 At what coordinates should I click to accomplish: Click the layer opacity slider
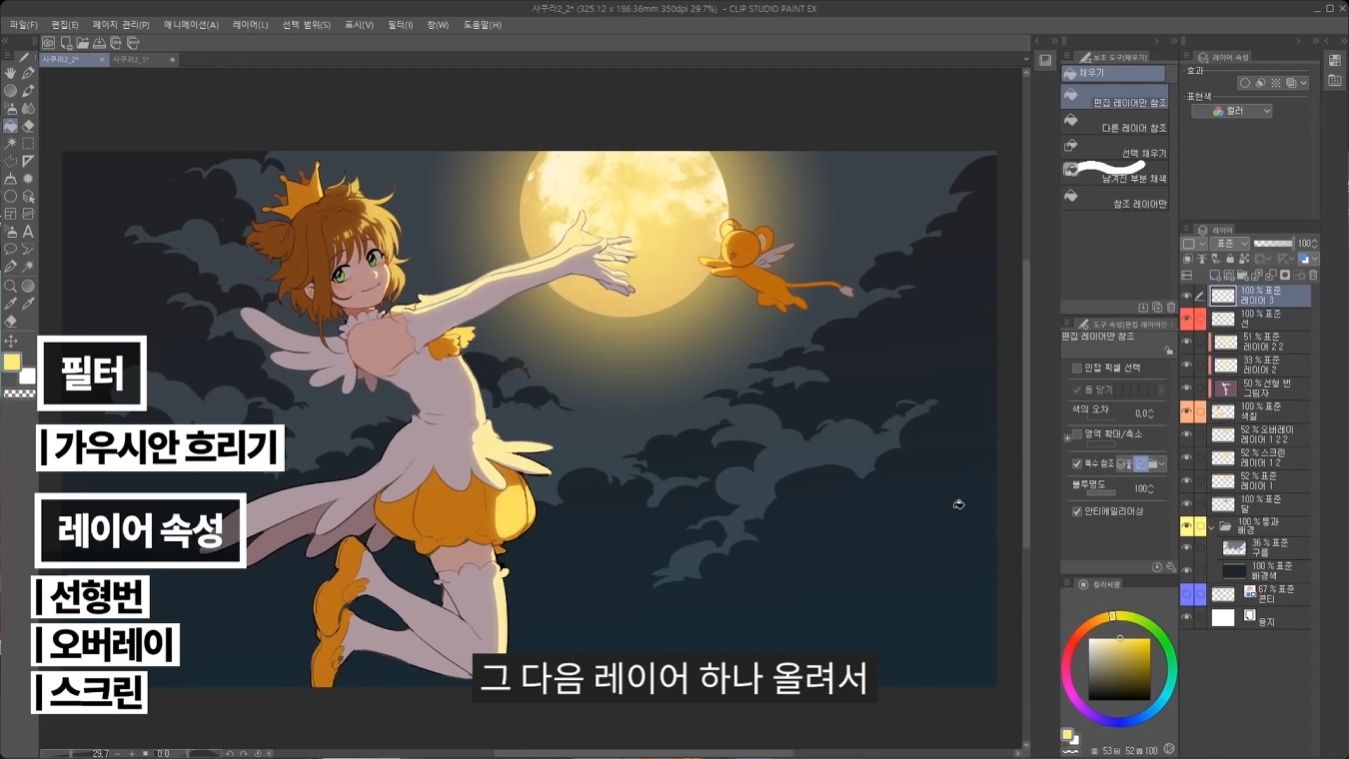(x=1273, y=243)
